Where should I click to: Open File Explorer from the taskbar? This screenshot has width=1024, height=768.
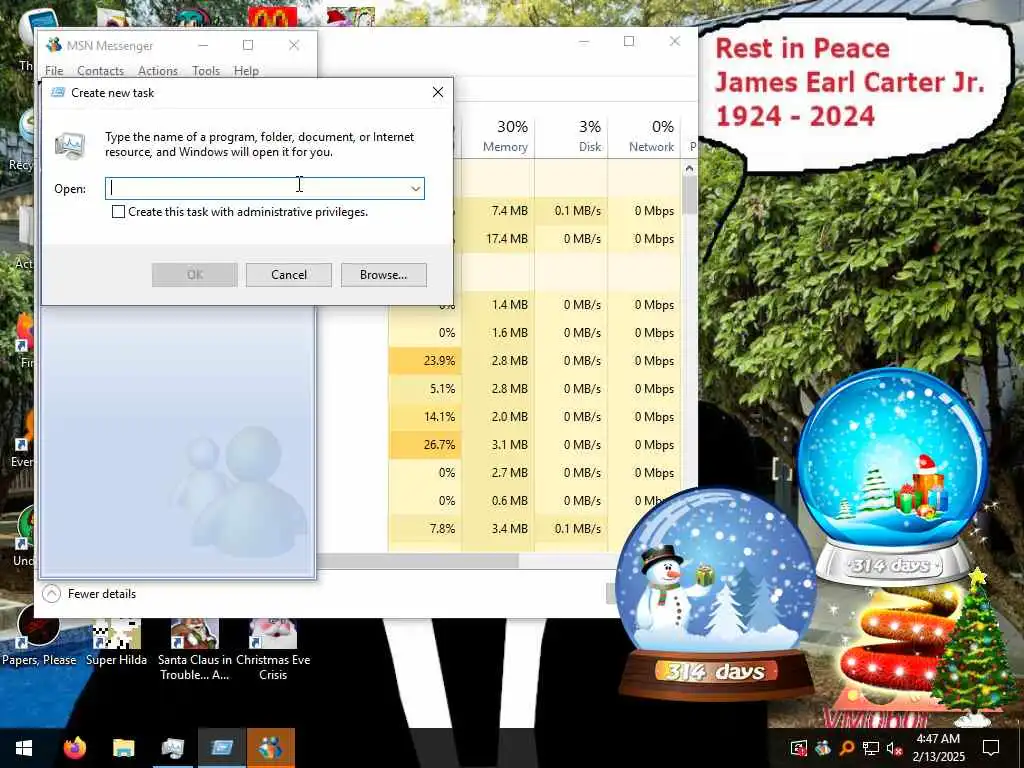[123, 748]
